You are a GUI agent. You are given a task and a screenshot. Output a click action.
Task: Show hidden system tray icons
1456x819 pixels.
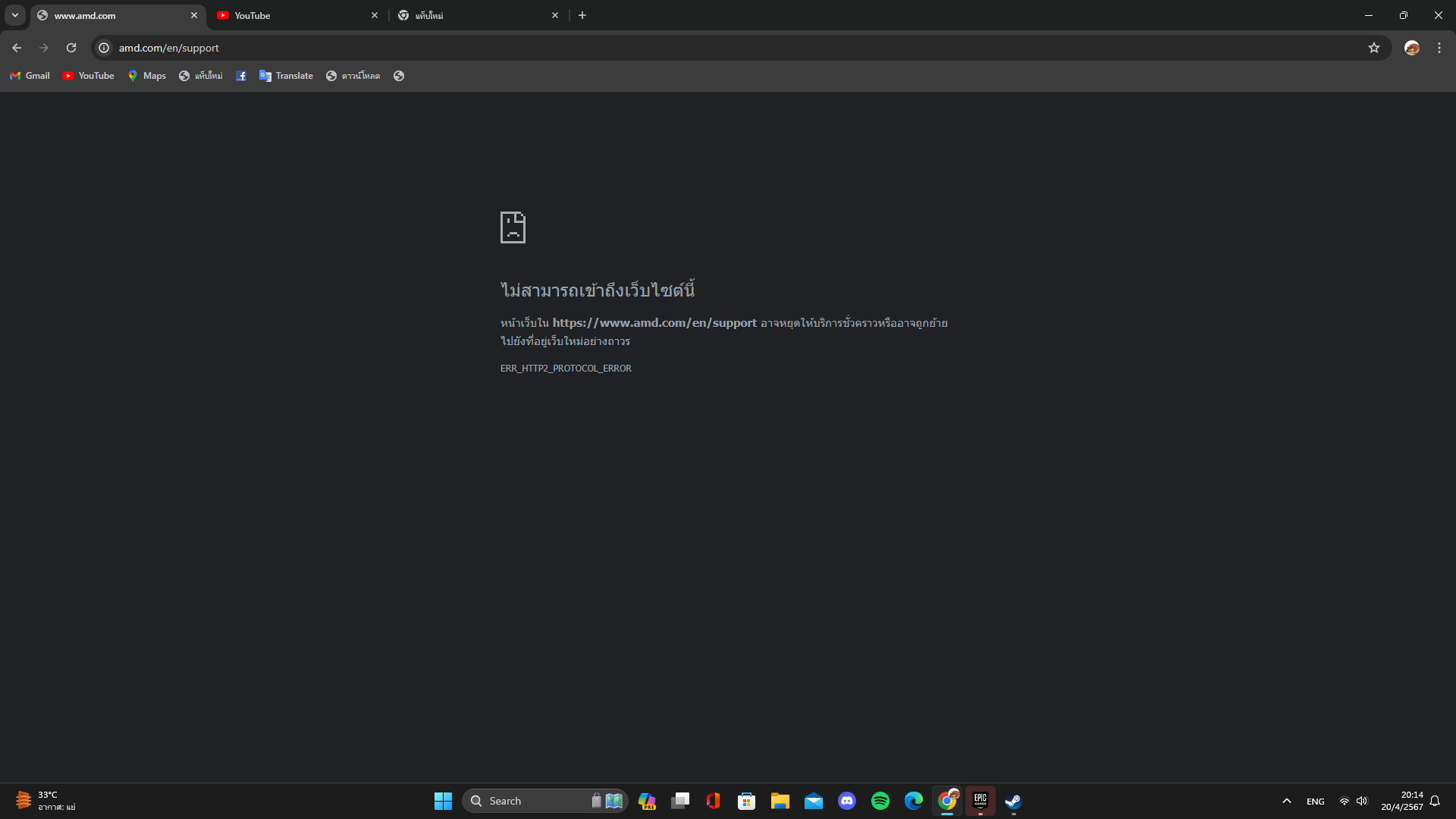pos(1287,801)
